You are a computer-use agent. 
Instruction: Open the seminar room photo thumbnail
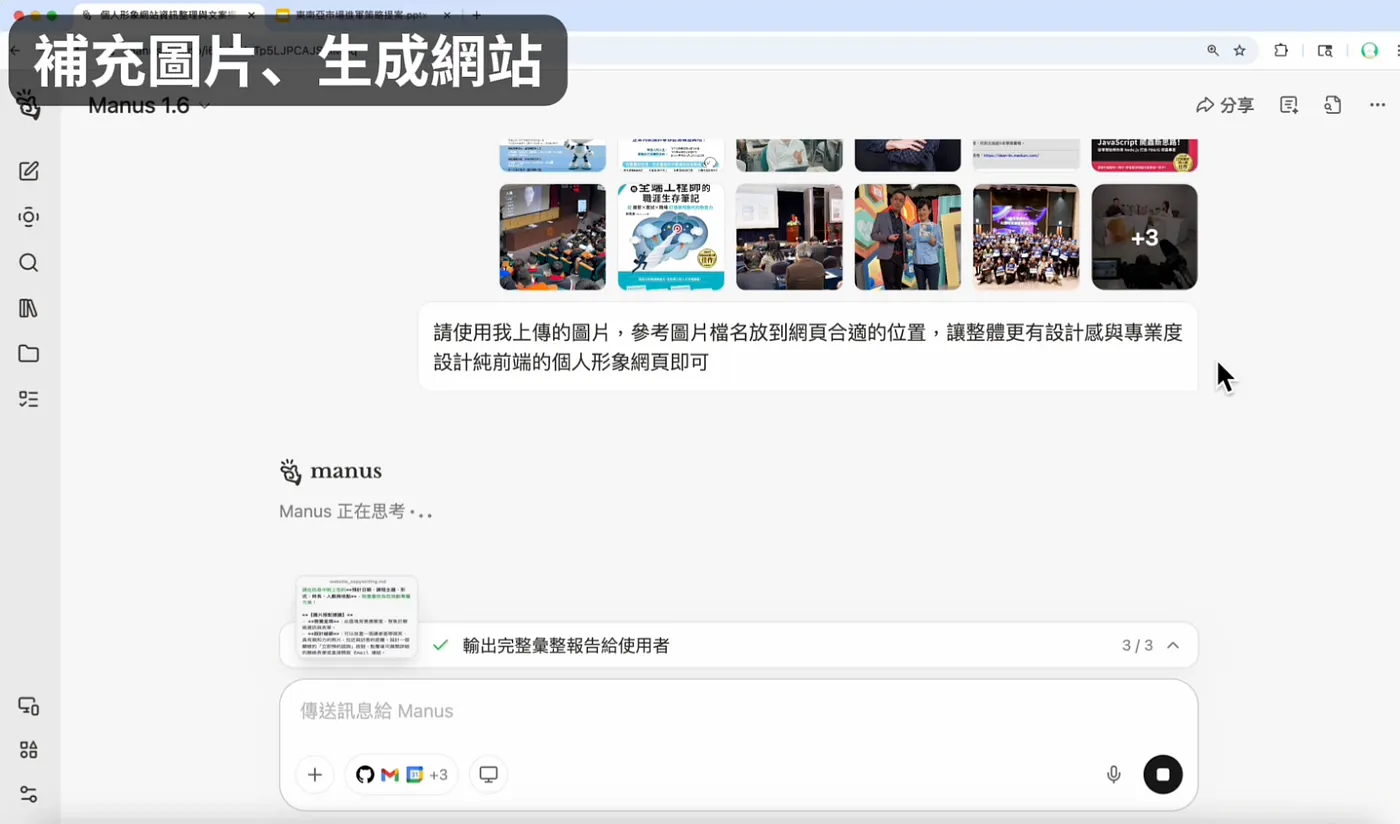point(789,237)
